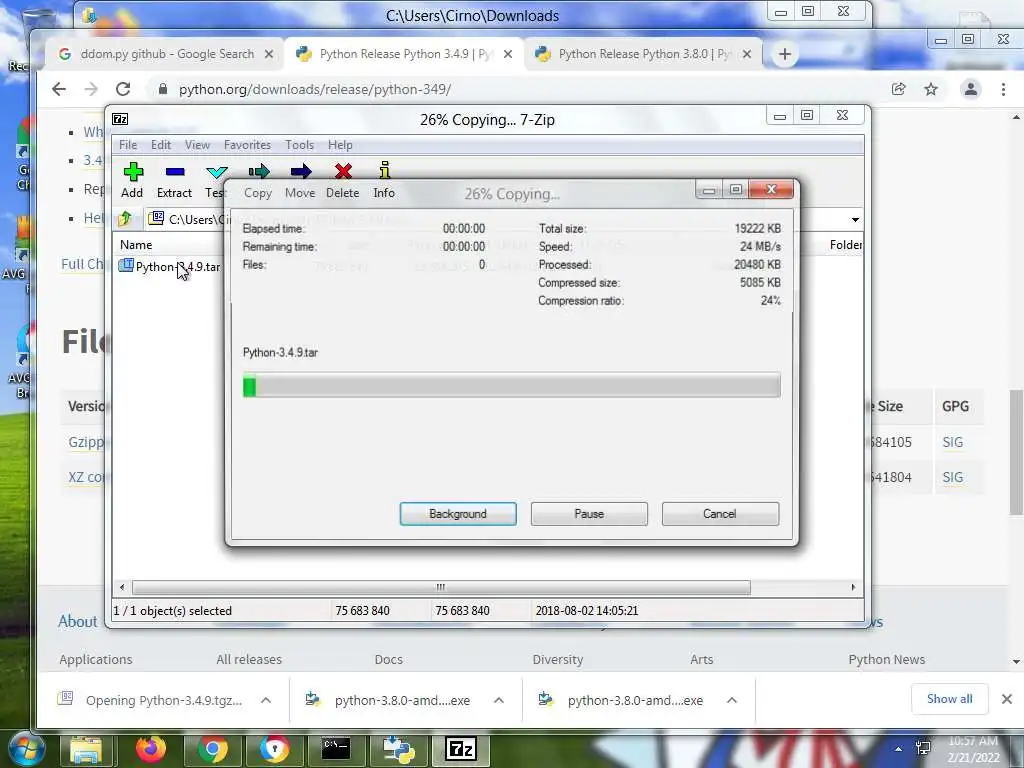Bookmark this page with the star icon

click(931, 89)
